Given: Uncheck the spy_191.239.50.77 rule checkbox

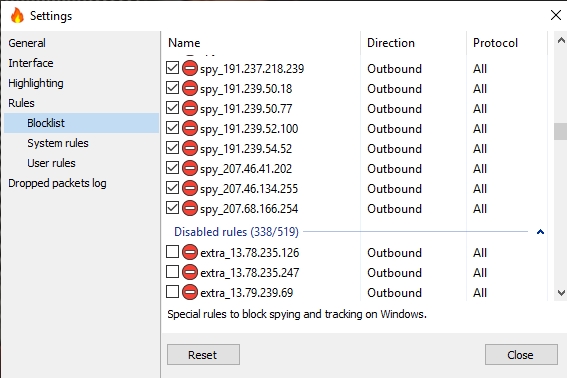Looking at the screenshot, I should pos(172,108).
